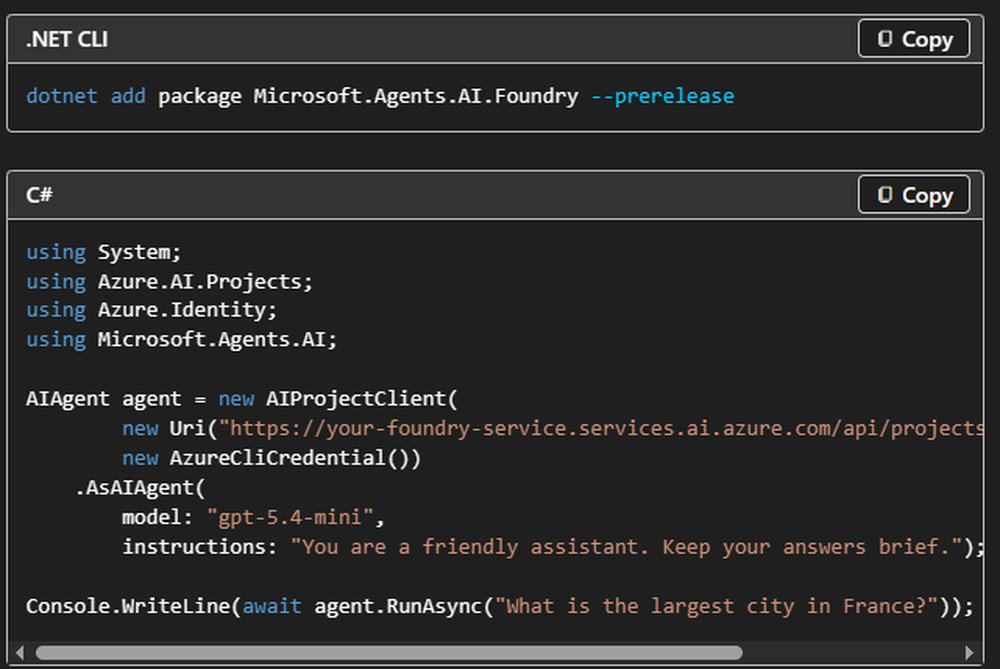Click the clipboard icon on the .NET CLI Copy button

(886, 38)
